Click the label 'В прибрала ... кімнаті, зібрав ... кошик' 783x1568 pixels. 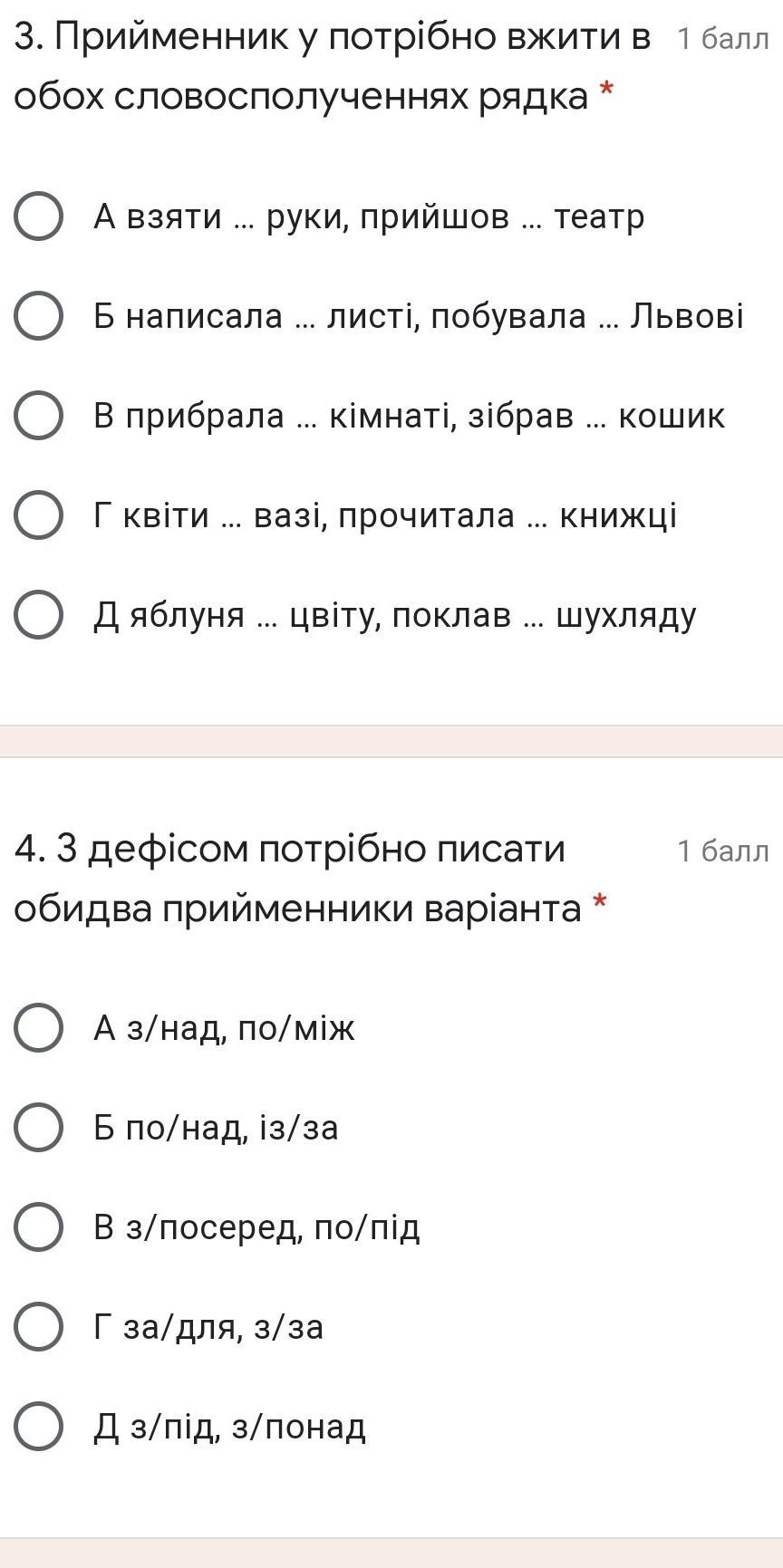(x=409, y=416)
